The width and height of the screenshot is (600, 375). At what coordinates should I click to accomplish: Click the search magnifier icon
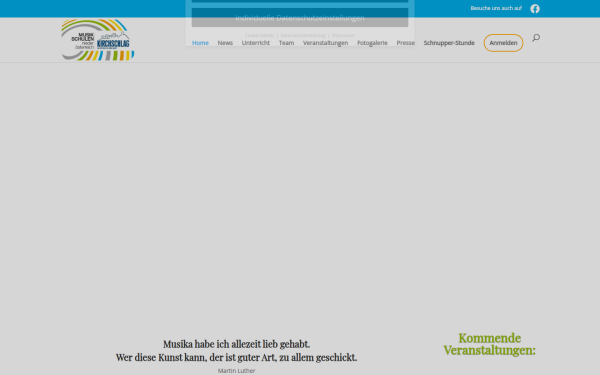tap(536, 38)
